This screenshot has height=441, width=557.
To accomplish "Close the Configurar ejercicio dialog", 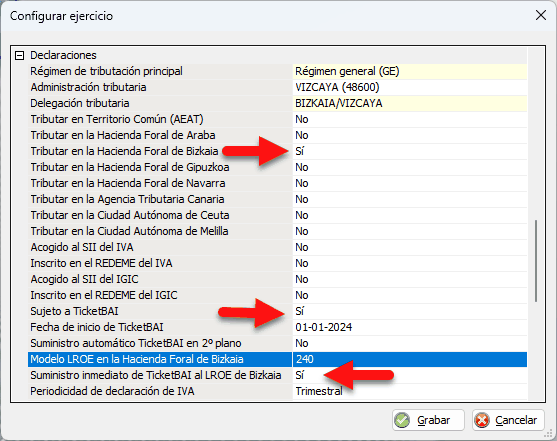I will tap(541, 15).
